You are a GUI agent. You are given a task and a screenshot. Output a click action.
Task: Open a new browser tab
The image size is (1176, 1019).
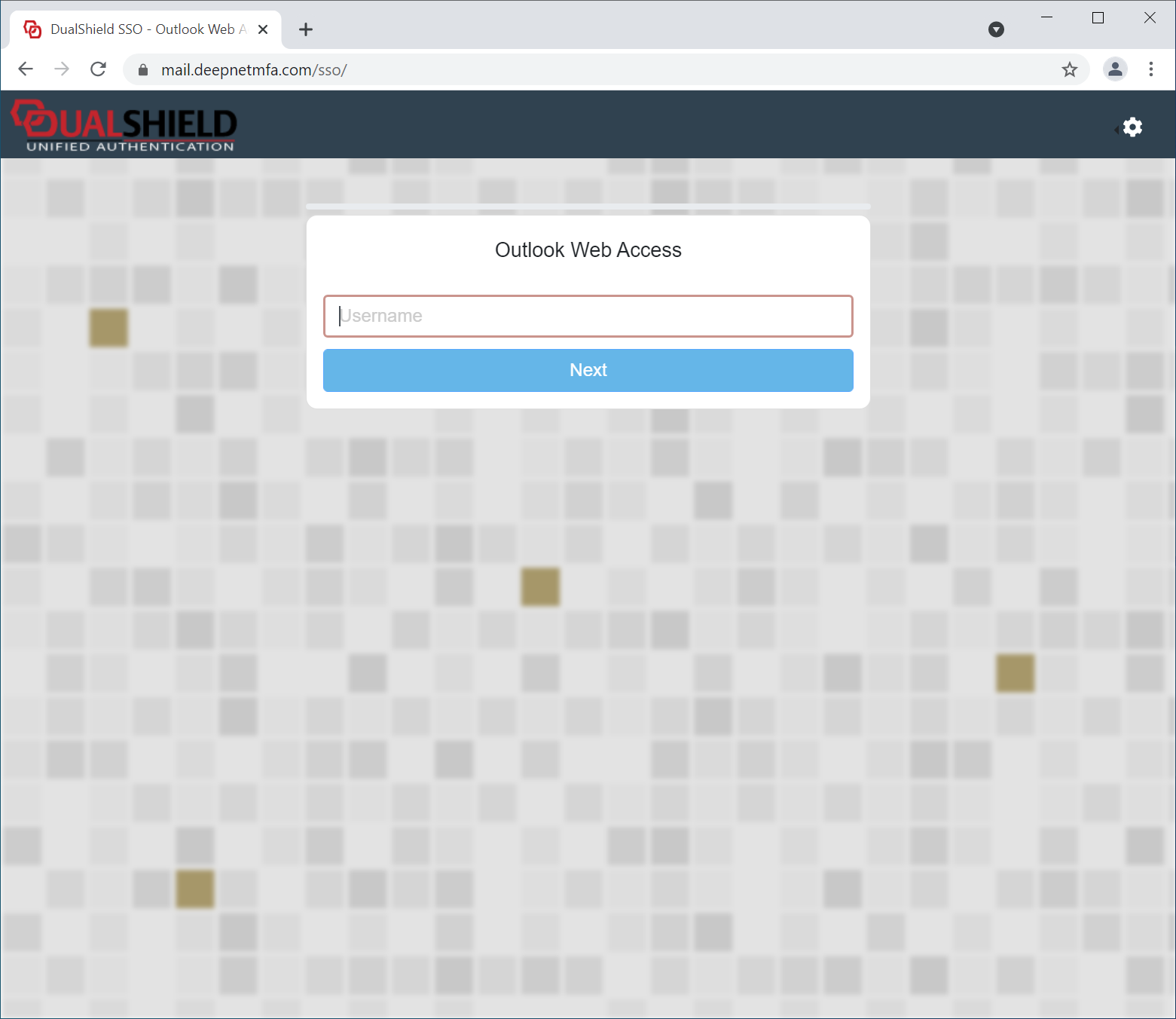coord(305,29)
